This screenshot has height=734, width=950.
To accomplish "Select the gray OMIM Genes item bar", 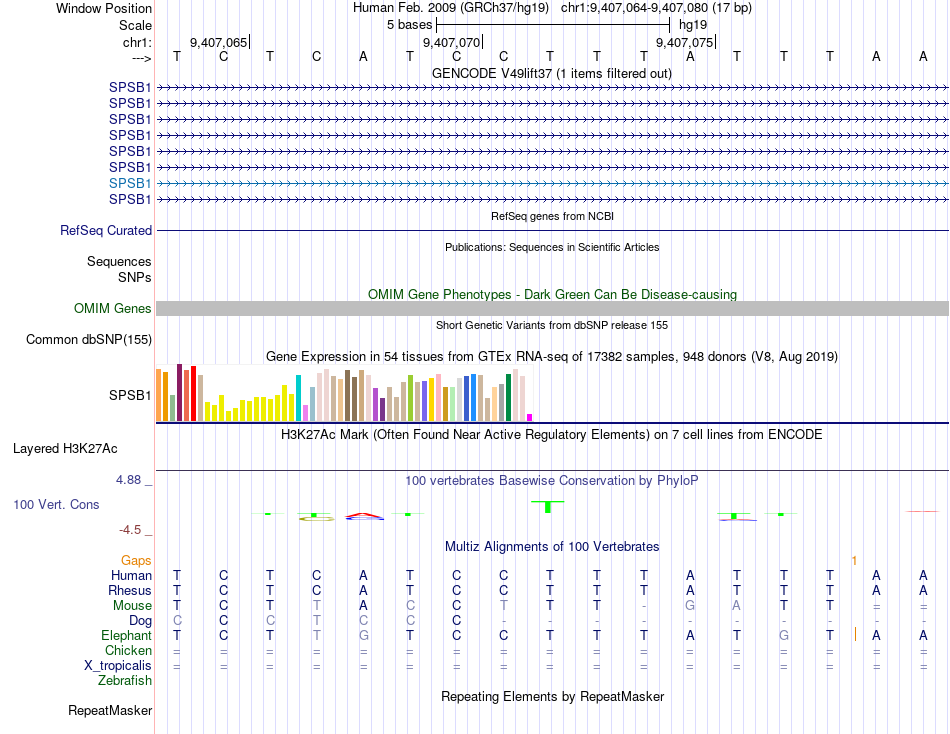I will pos(552,309).
